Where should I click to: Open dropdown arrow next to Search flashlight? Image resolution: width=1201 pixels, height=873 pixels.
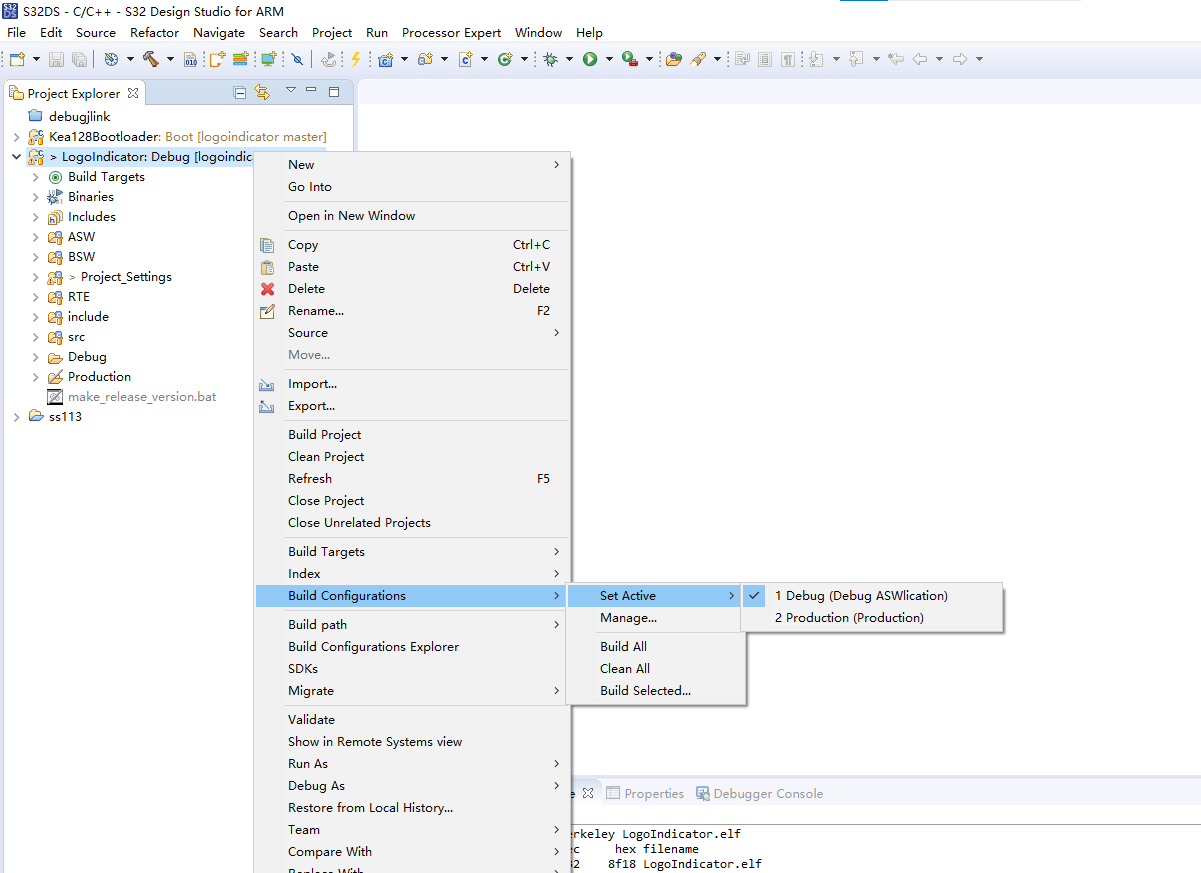coord(717,59)
